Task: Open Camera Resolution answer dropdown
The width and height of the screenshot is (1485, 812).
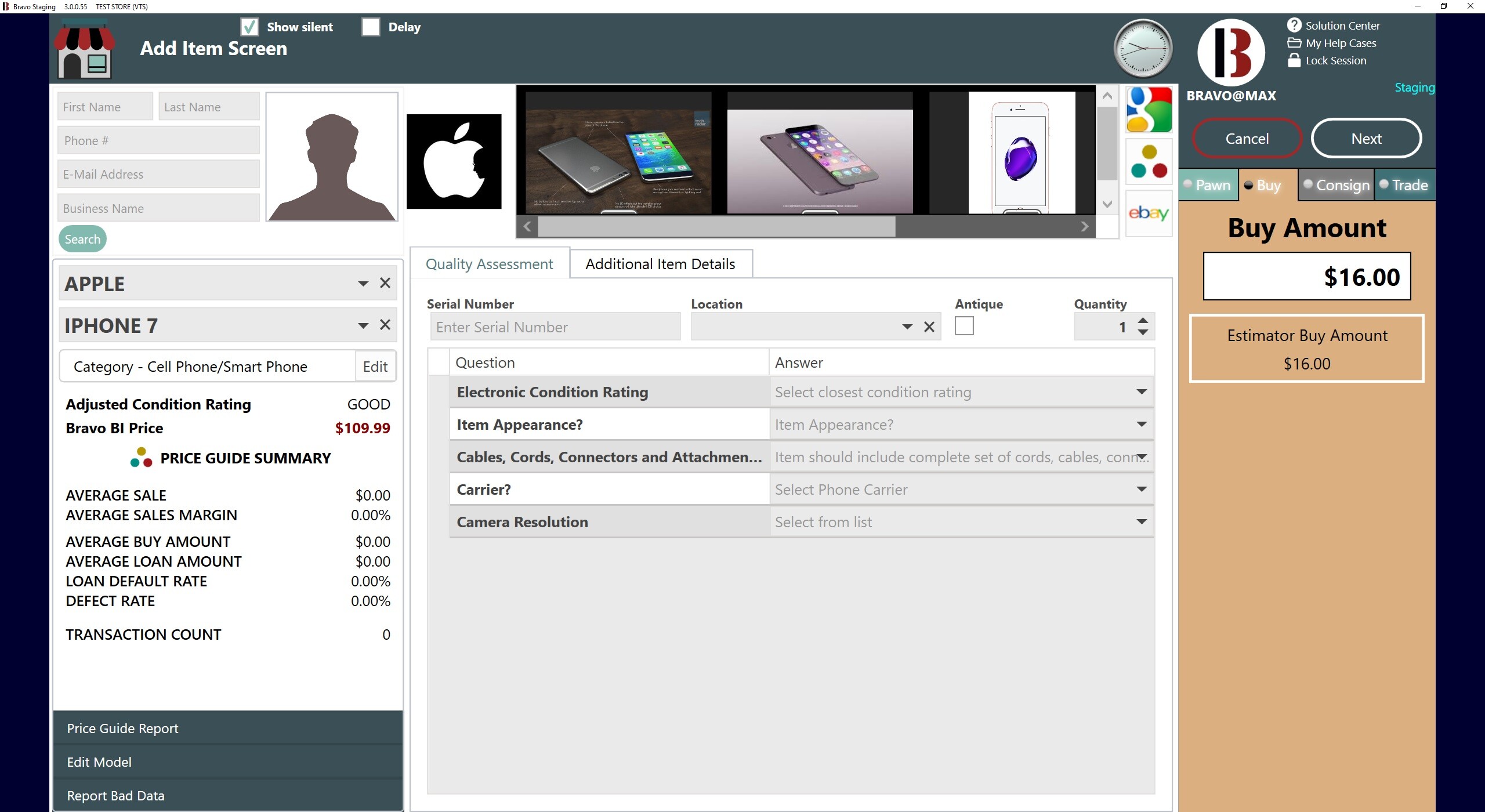Action: (x=1142, y=522)
